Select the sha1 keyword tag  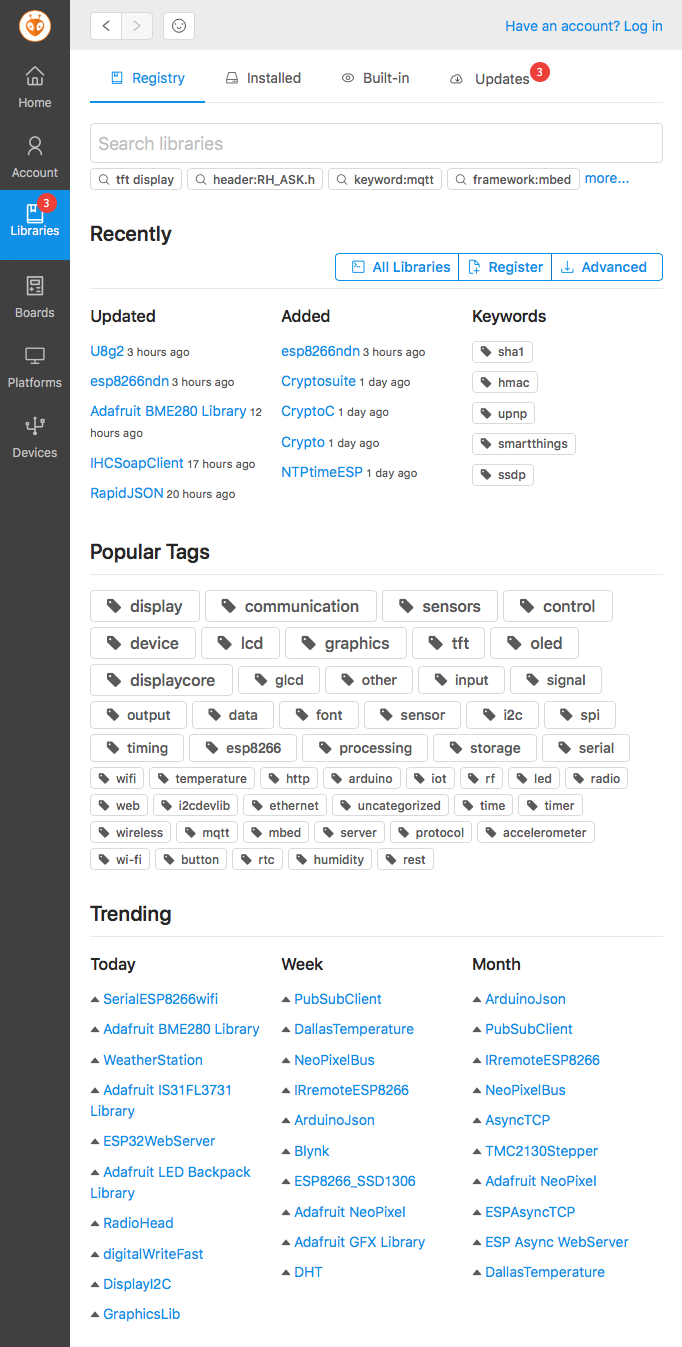[502, 351]
